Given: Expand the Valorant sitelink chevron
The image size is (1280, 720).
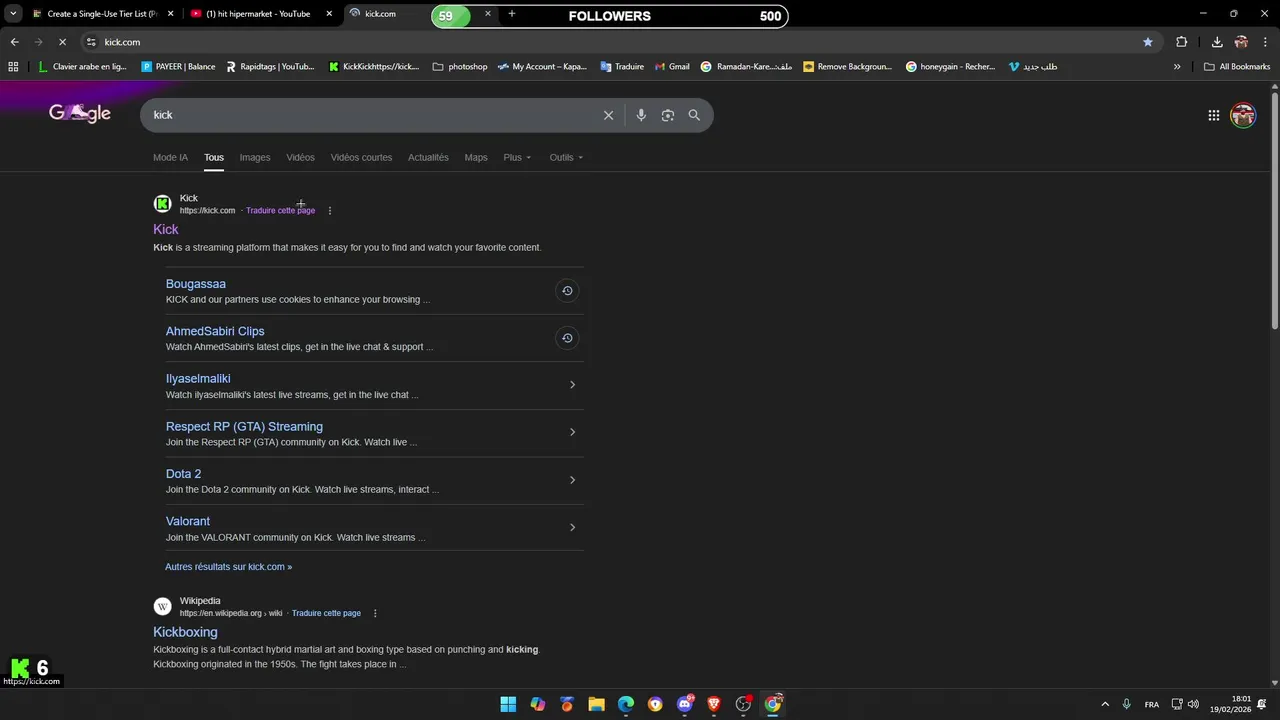Looking at the screenshot, I should point(572,527).
